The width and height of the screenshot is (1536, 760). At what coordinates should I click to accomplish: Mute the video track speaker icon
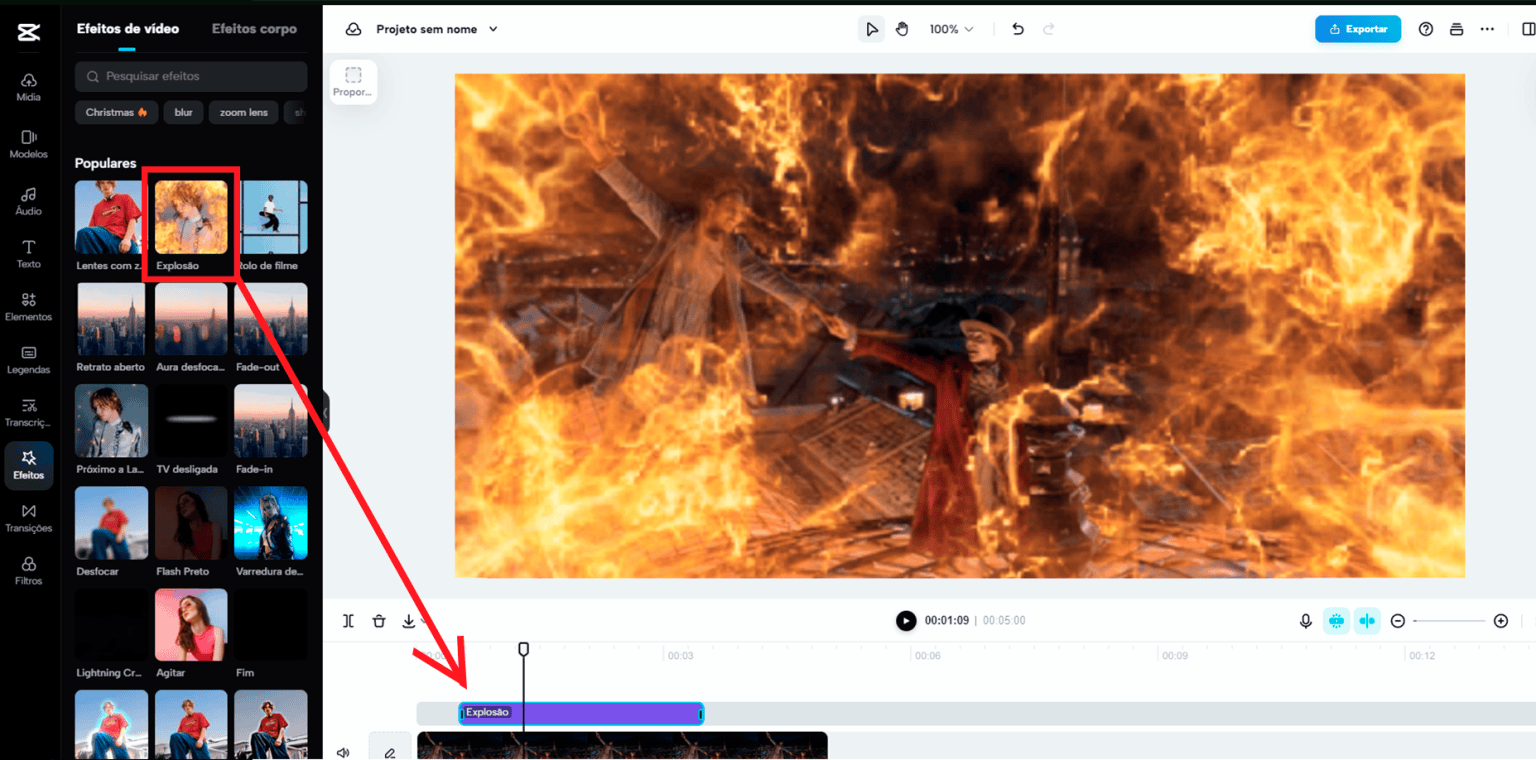[343, 752]
